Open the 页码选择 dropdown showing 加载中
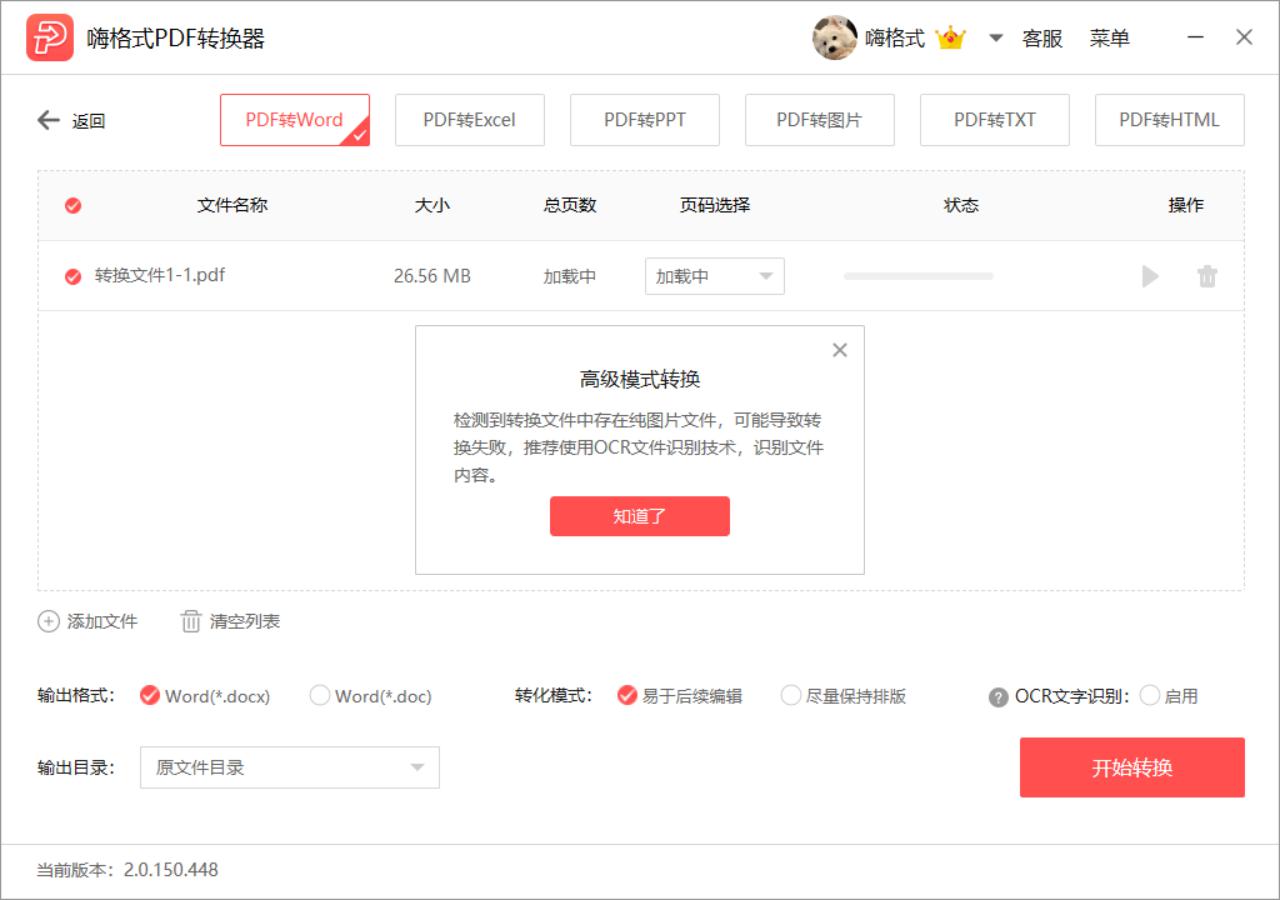 pyautogui.click(x=715, y=276)
